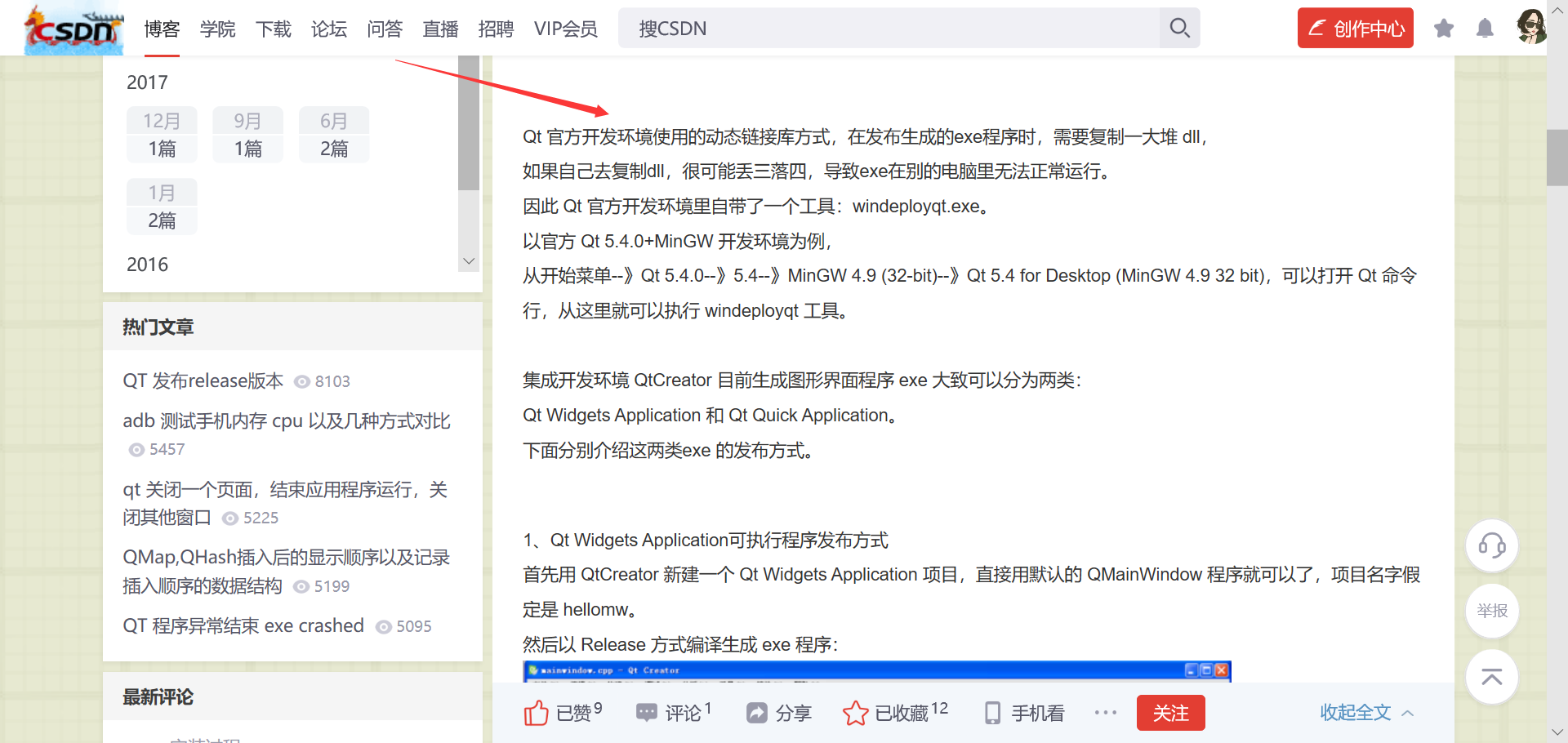Open the article QT 发布release版本

(203, 380)
